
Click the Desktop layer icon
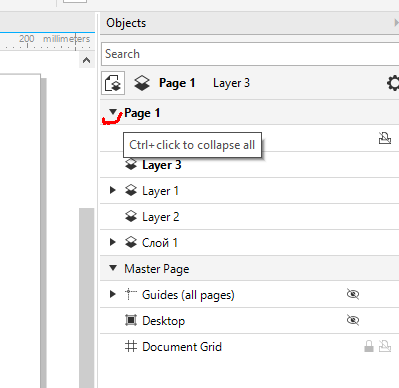131,320
